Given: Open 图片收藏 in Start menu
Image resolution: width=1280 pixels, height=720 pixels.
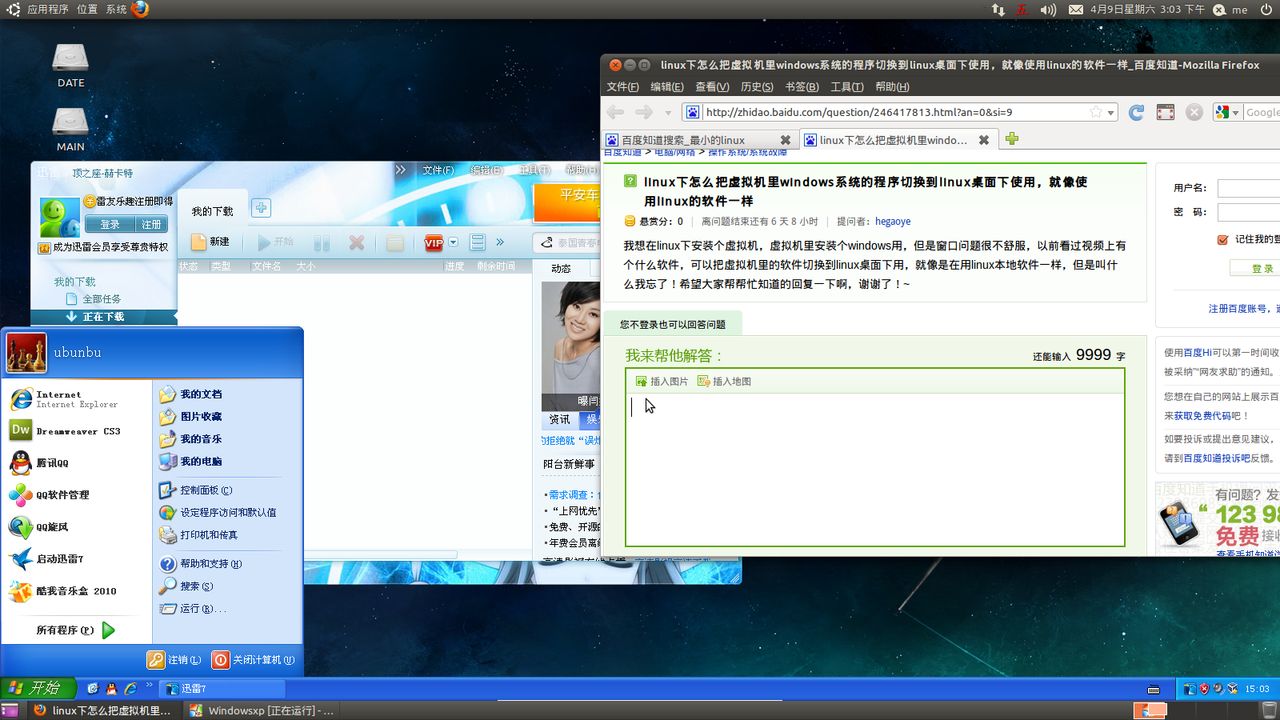Looking at the screenshot, I should pyautogui.click(x=192, y=416).
